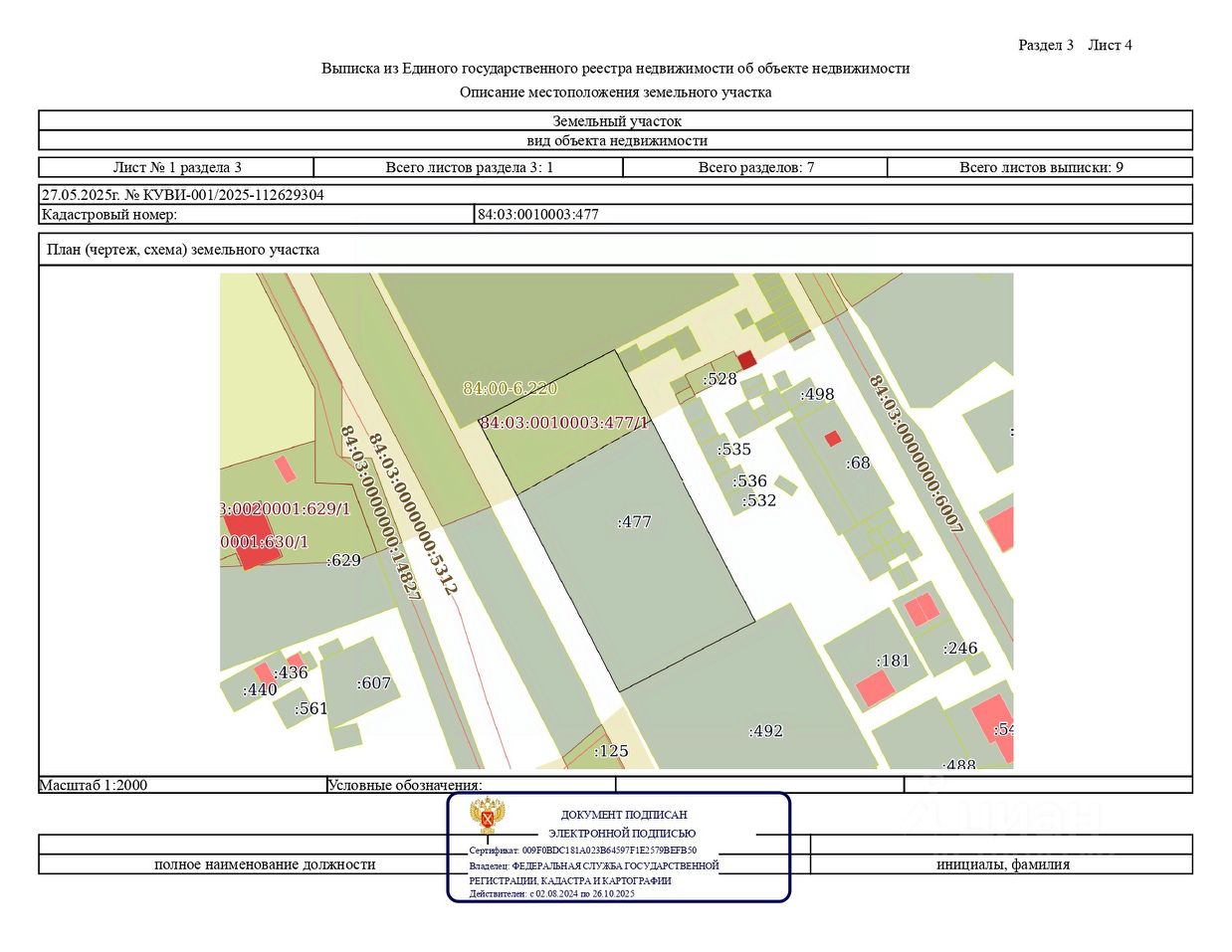Click the parcel label ":561" on the map
The width and height of the screenshot is (1232, 952).
point(310,708)
